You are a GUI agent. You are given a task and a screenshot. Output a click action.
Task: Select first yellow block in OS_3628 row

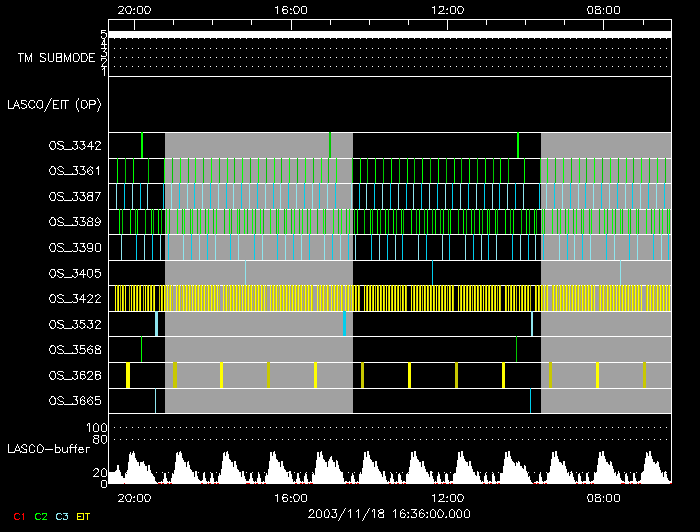click(x=128, y=375)
